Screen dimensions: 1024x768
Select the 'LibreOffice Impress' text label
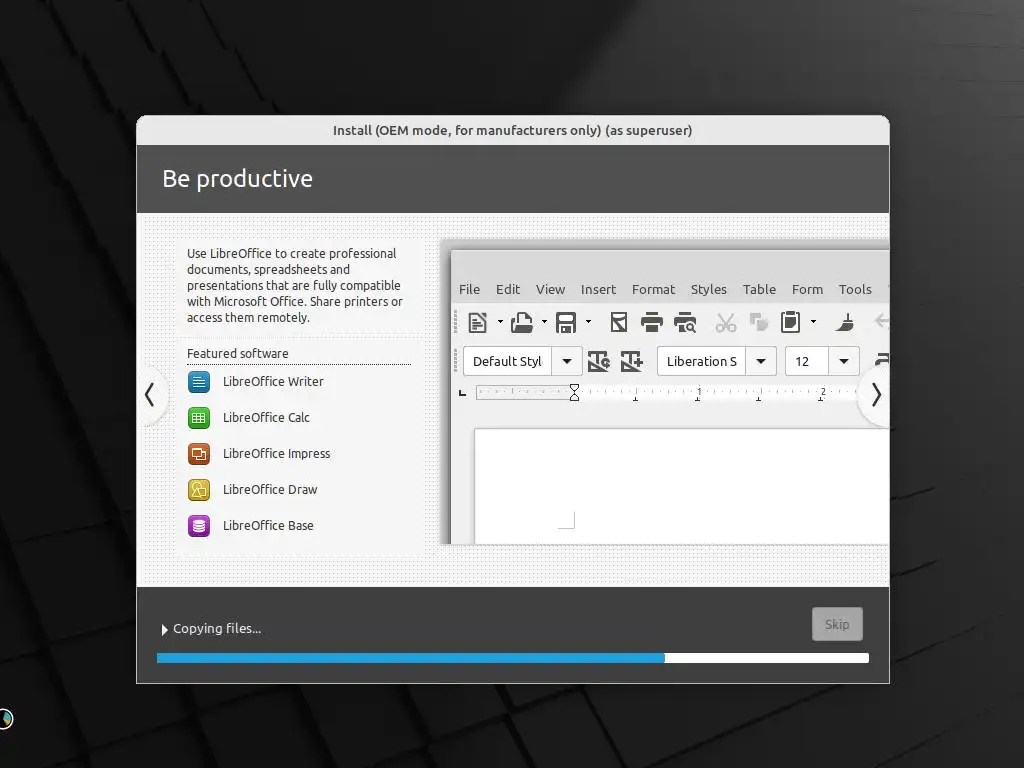(276, 453)
